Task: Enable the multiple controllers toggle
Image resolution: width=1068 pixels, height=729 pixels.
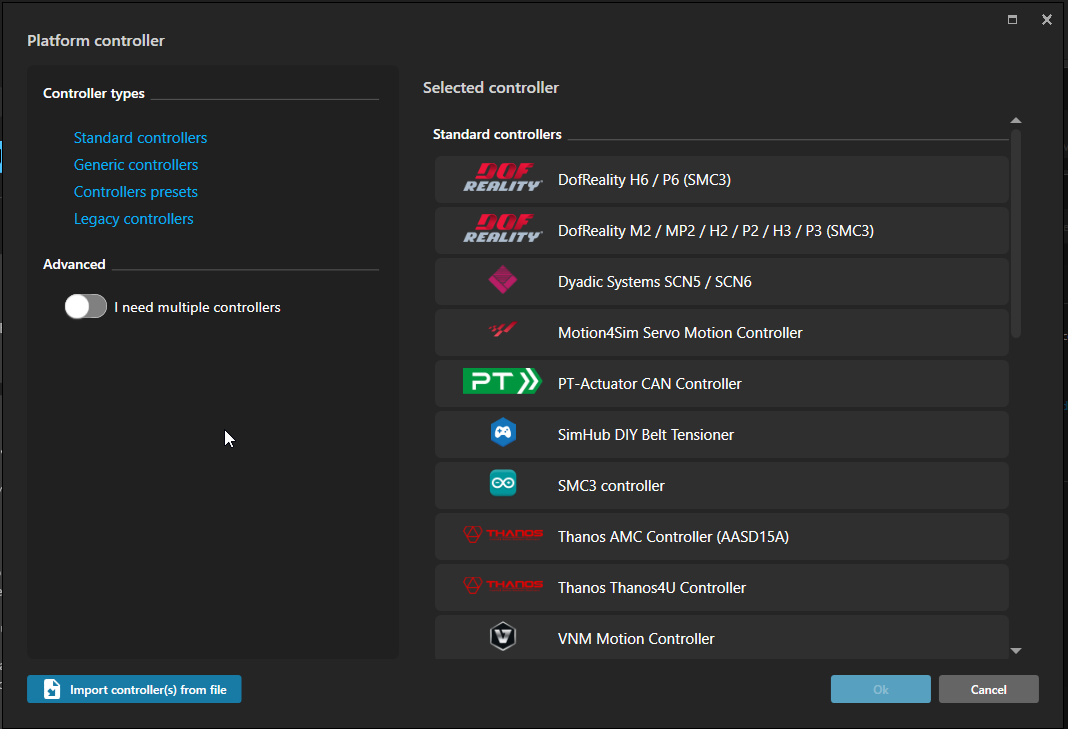Action: click(x=86, y=307)
